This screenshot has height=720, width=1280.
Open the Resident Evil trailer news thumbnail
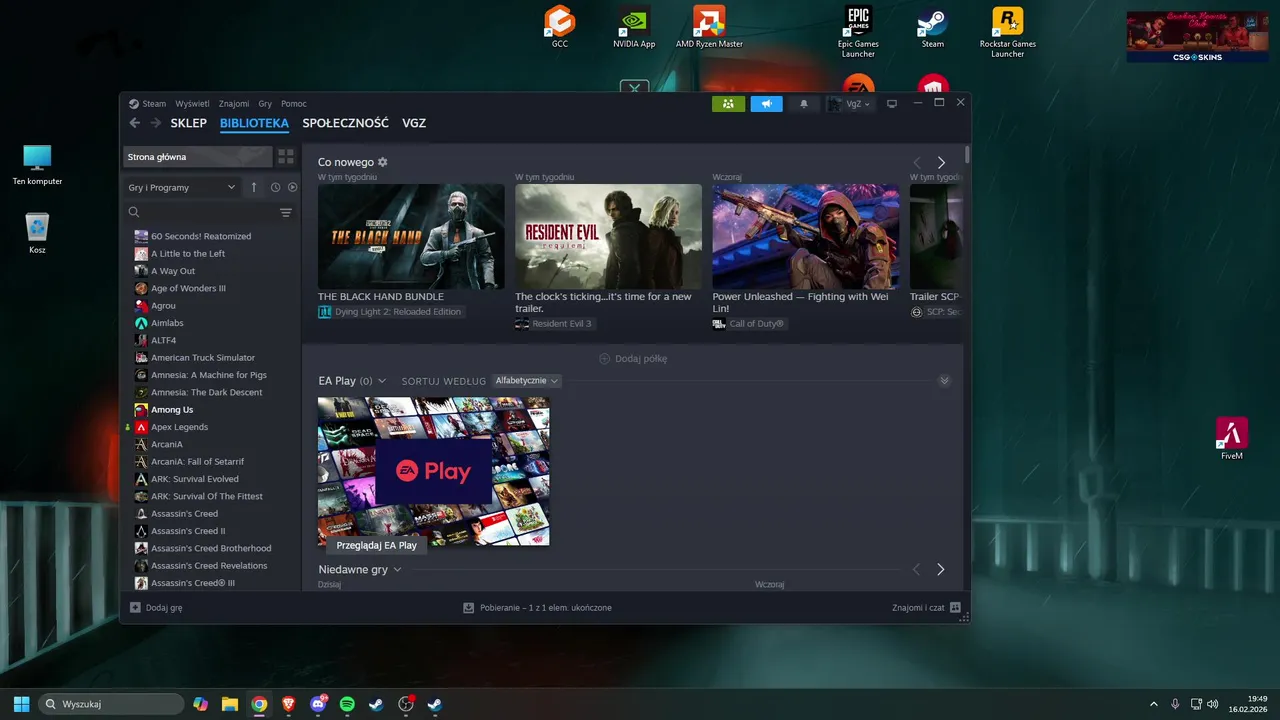click(x=608, y=236)
